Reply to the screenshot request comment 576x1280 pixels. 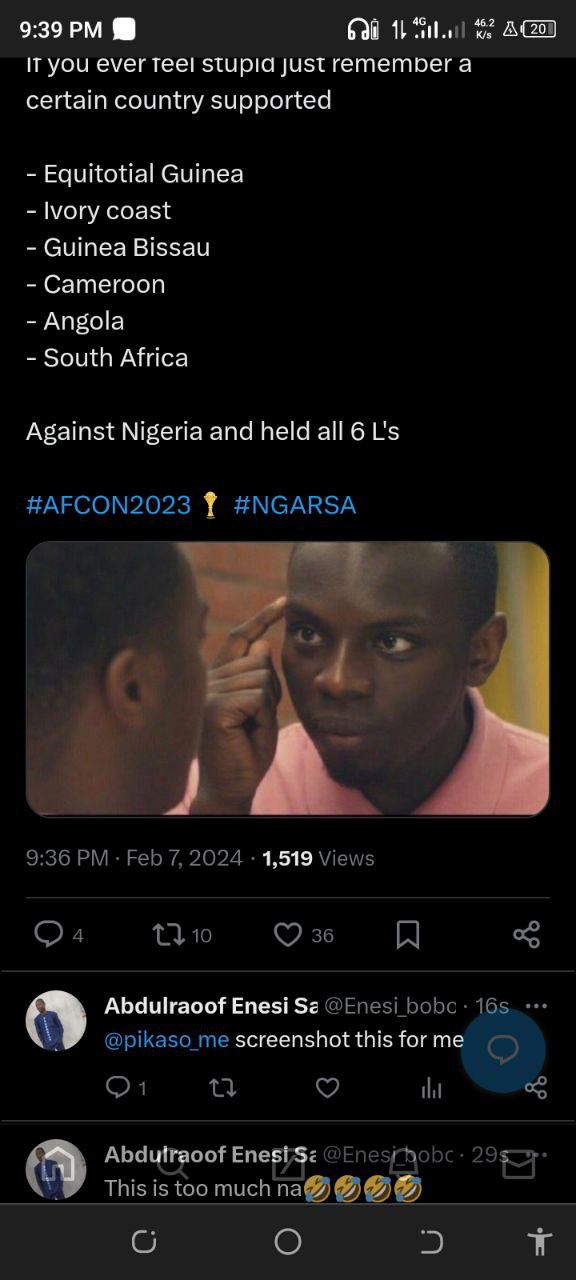pos(118,1087)
